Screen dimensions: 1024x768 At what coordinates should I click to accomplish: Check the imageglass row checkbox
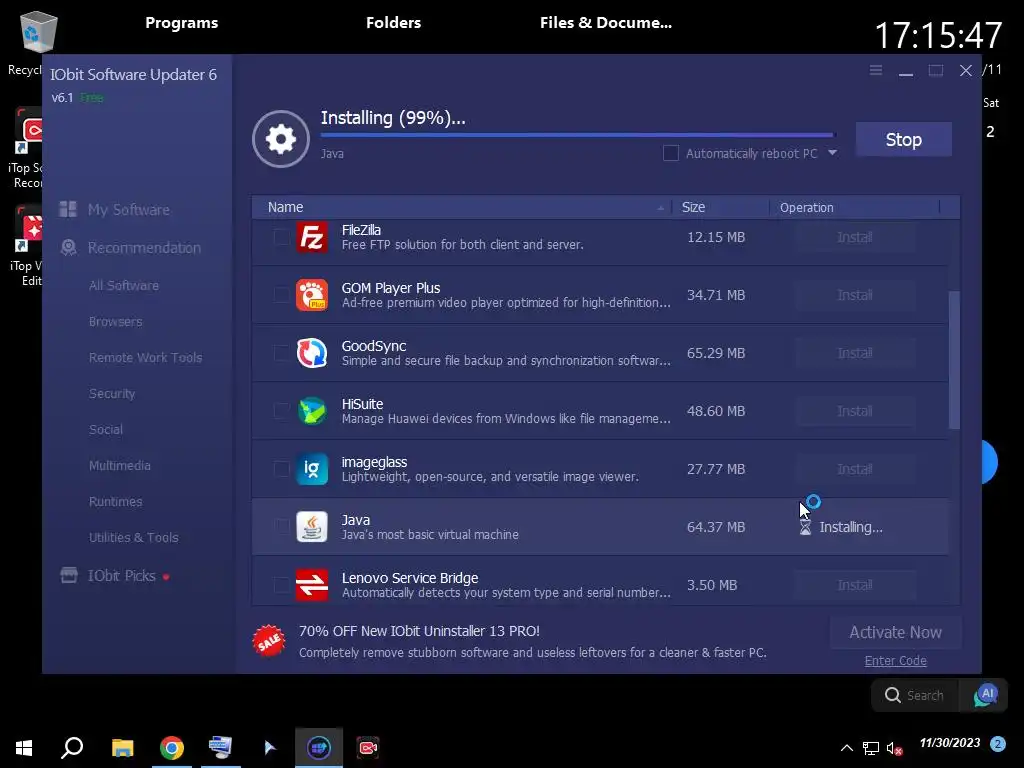[x=281, y=469]
